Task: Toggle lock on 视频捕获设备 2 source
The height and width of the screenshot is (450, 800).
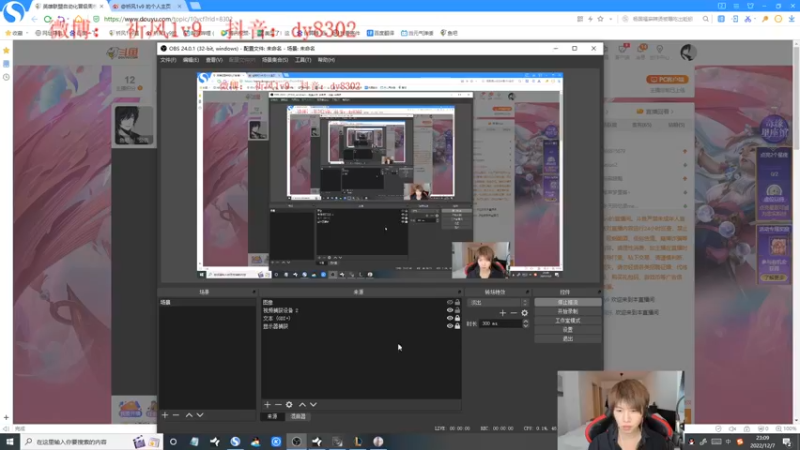Action: (458, 310)
